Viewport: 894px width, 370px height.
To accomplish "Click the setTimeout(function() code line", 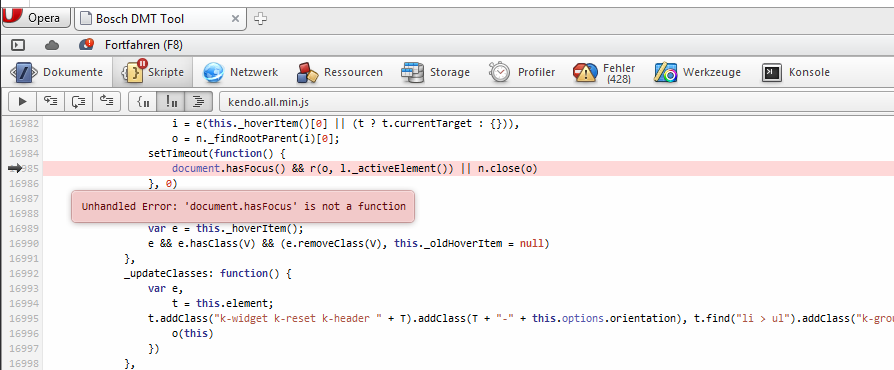I will tap(216, 153).
